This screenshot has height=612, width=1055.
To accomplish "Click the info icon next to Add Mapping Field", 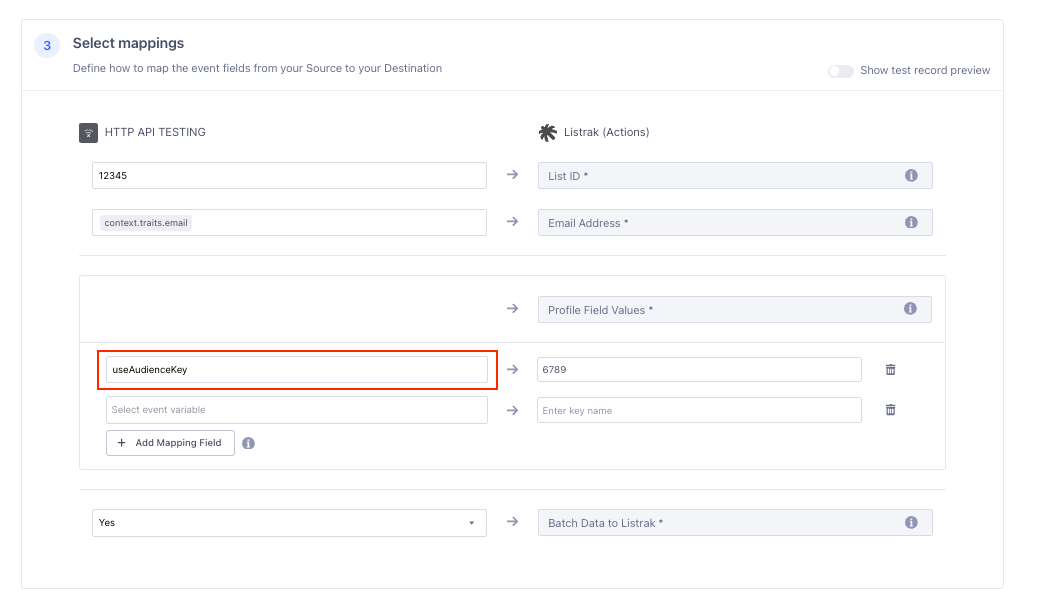I will point(248,442).
